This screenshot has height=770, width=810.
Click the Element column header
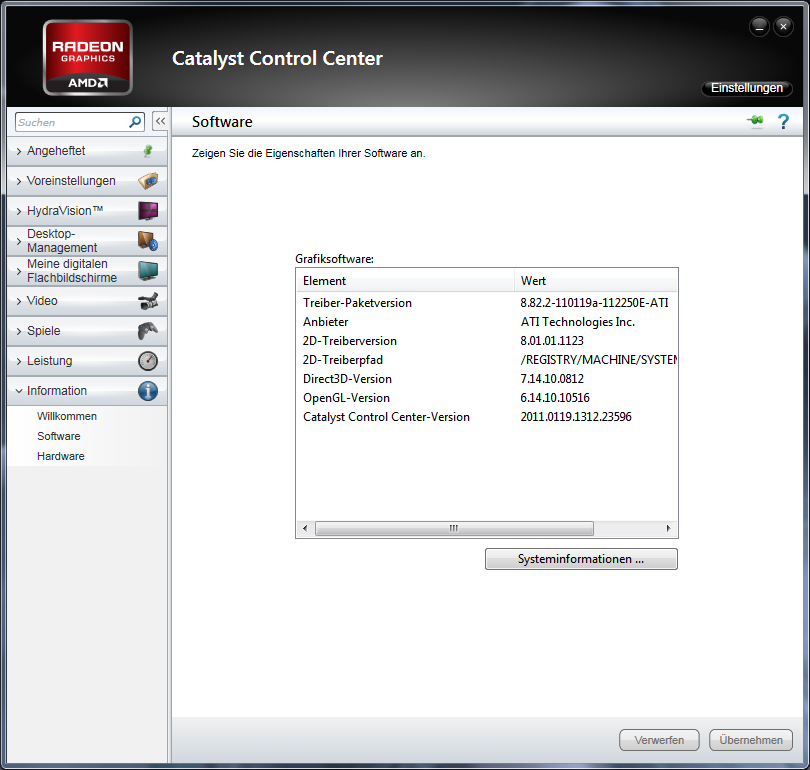[406, 281]
